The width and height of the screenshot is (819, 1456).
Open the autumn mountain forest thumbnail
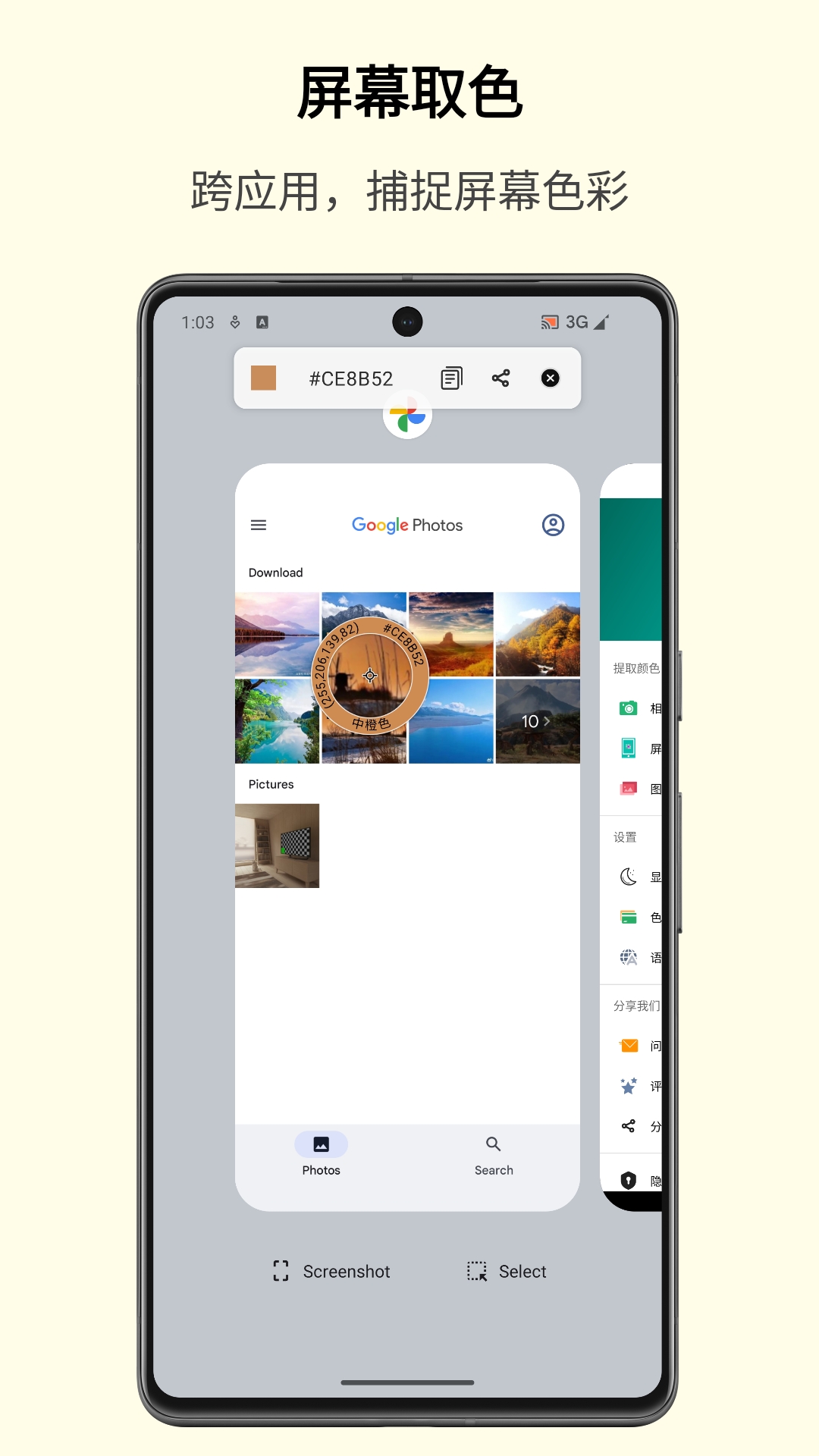[538, 634]
